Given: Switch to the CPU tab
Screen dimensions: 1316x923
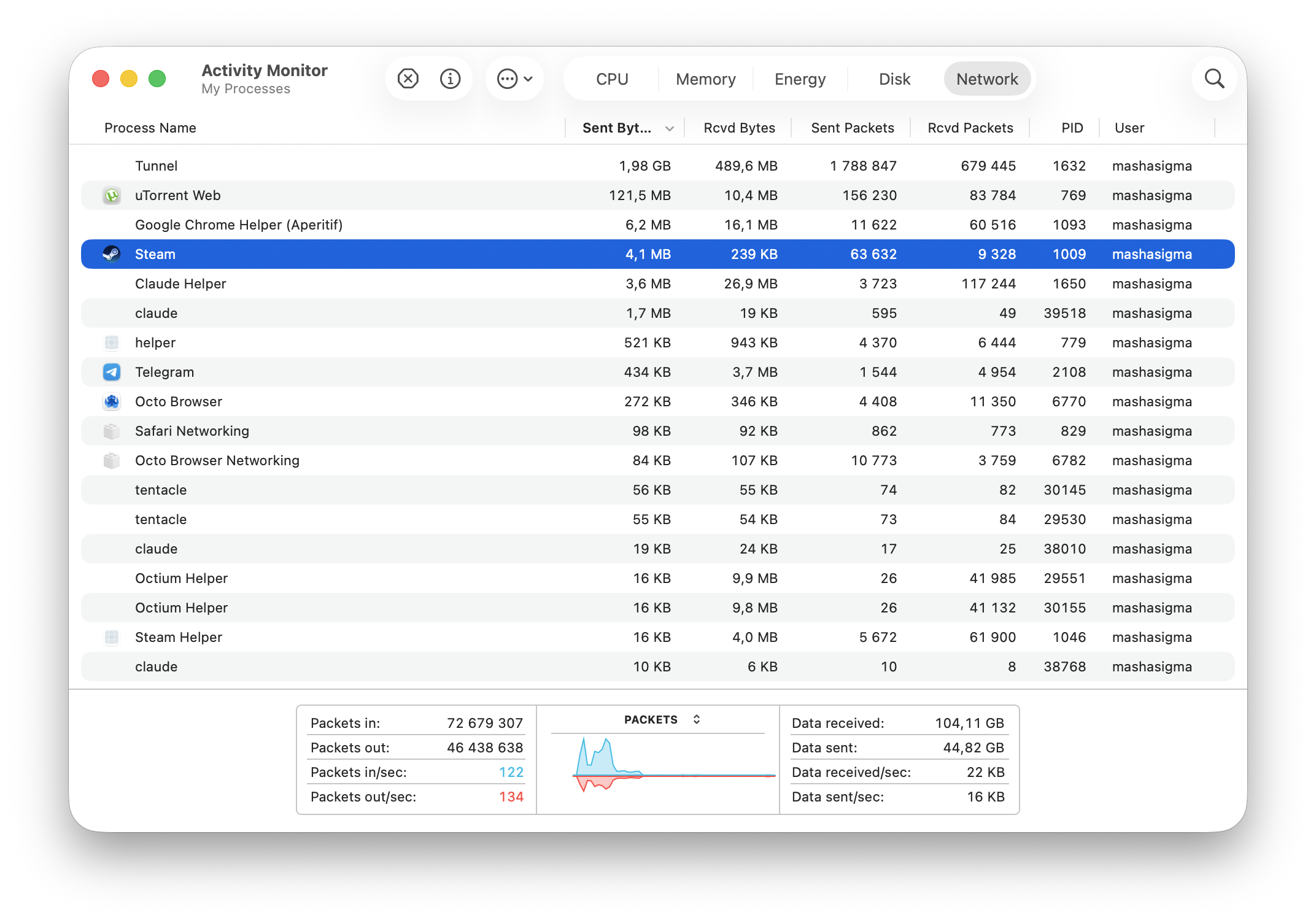Looking at the screenshot, I should [612, 79].
